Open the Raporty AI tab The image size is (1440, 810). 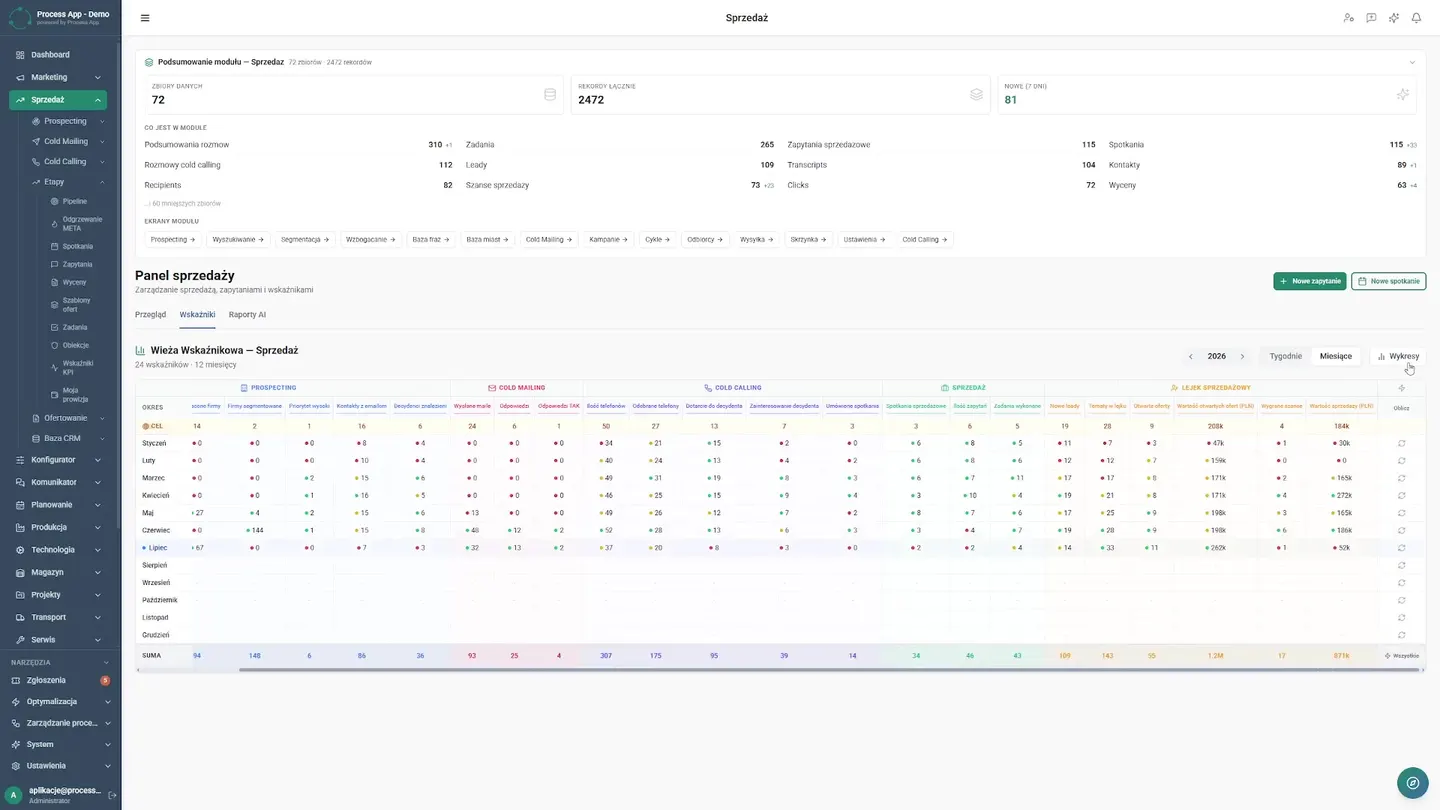(247, 314)
